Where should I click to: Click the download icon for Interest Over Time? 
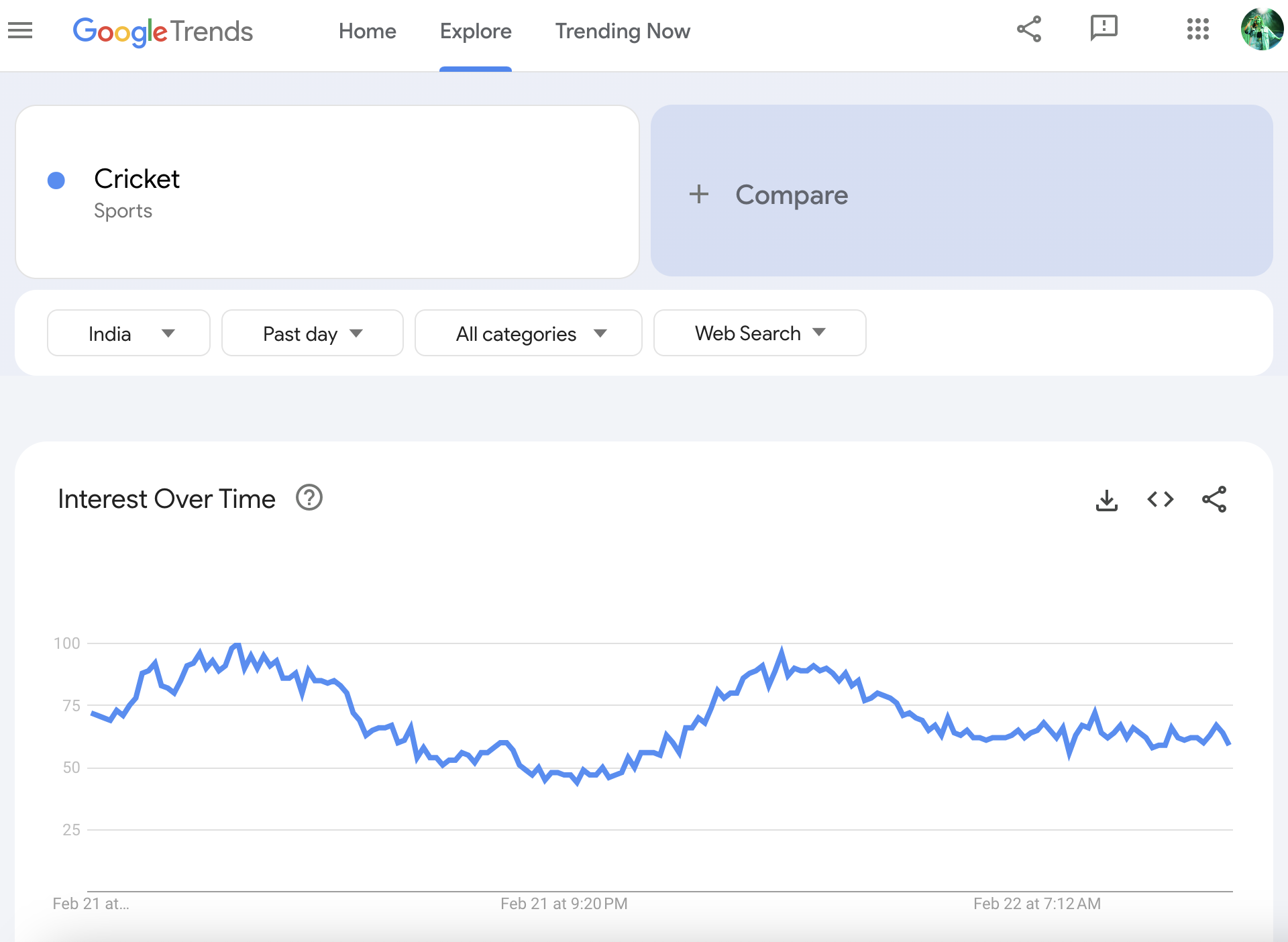(1107, 499)
